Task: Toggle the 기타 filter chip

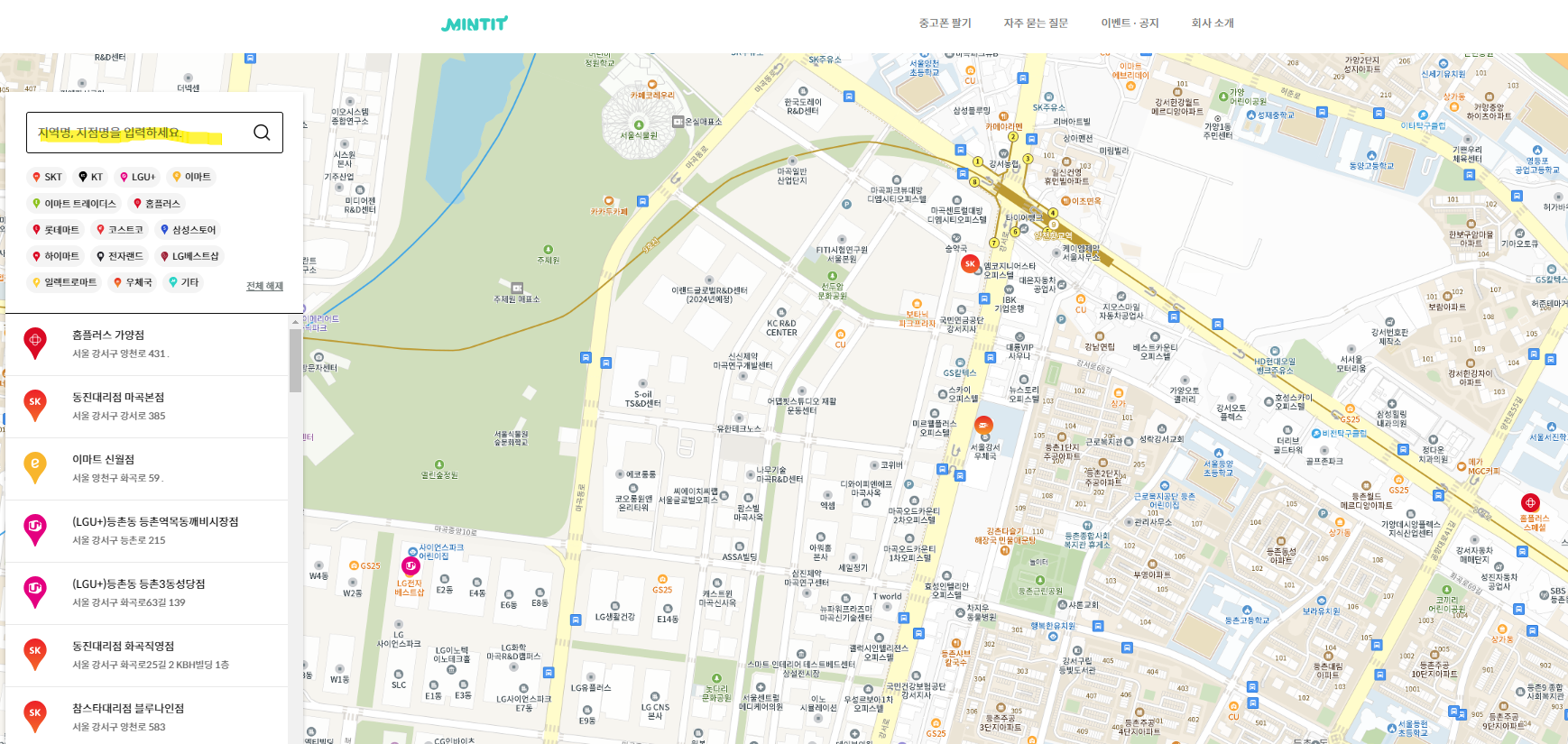Action: click(183, 282)
